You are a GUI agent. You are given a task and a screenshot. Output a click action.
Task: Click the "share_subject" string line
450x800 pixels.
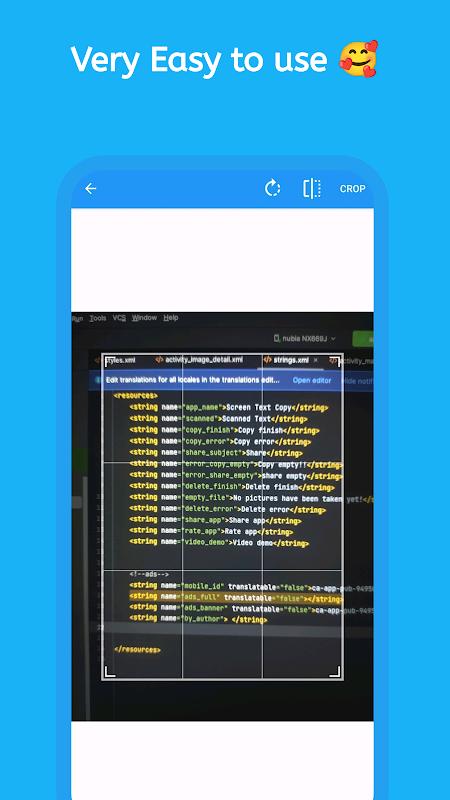216,453
